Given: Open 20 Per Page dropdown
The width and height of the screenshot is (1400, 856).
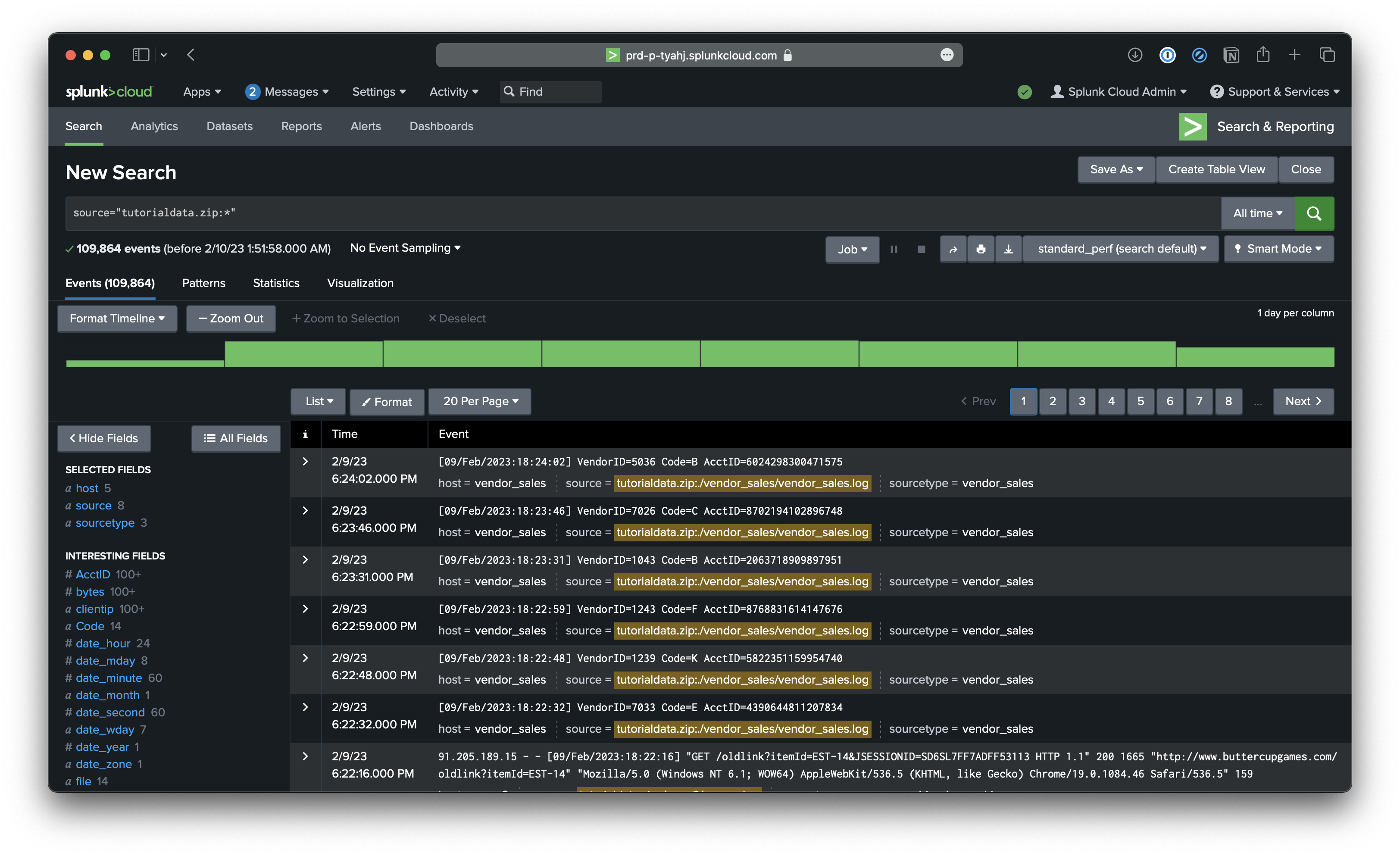Looking at the screenshot, I should [480, 401].
